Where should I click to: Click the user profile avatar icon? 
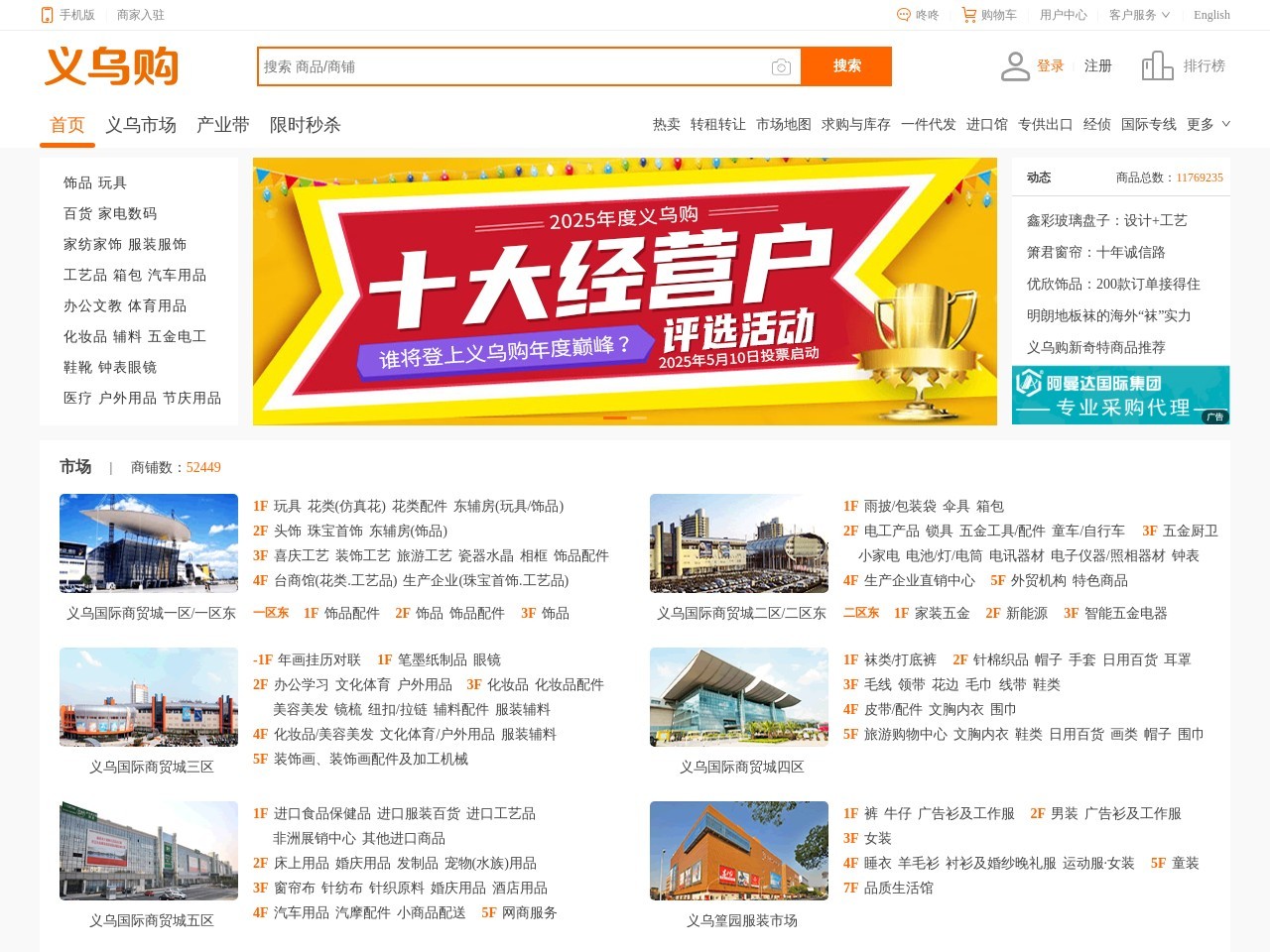coord(1015,66)
